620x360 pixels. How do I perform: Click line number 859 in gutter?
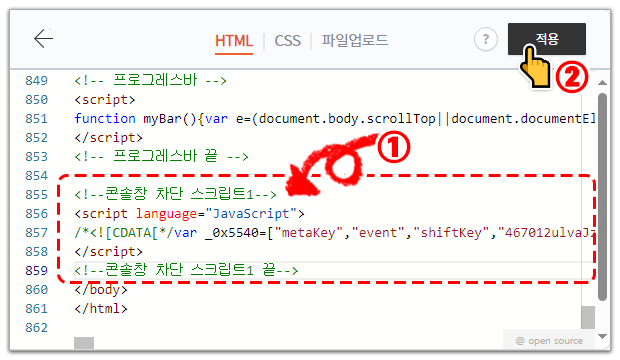(36, 271)
